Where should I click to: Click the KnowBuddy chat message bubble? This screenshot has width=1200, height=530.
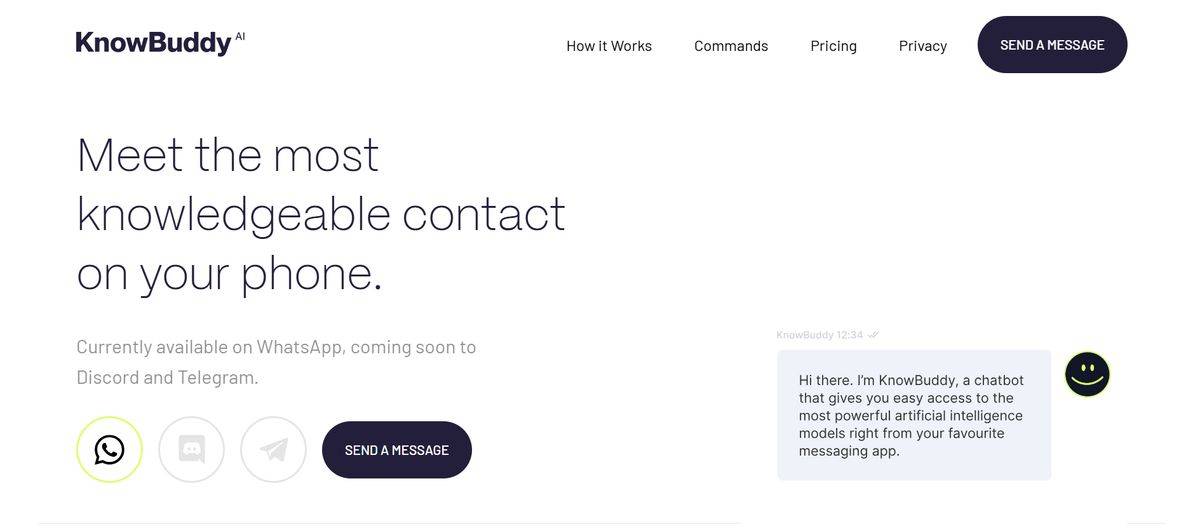(x=913, y=415)
